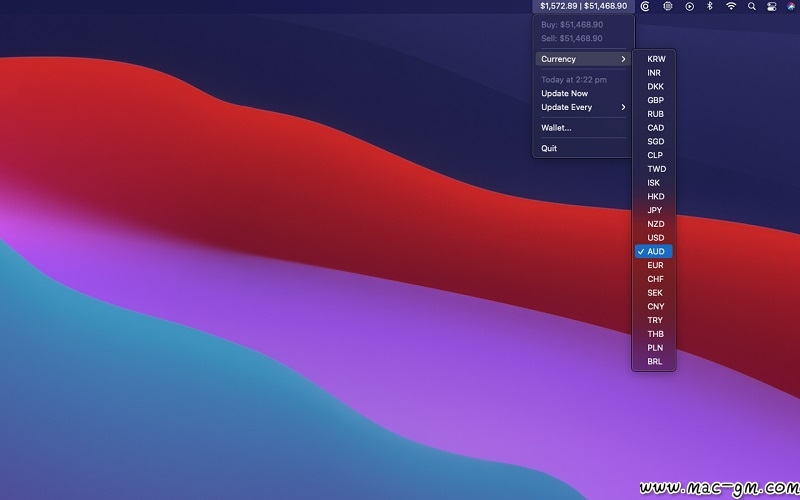Select BRL currency
Screen dimensions: 800x500
tap(654, 362)
